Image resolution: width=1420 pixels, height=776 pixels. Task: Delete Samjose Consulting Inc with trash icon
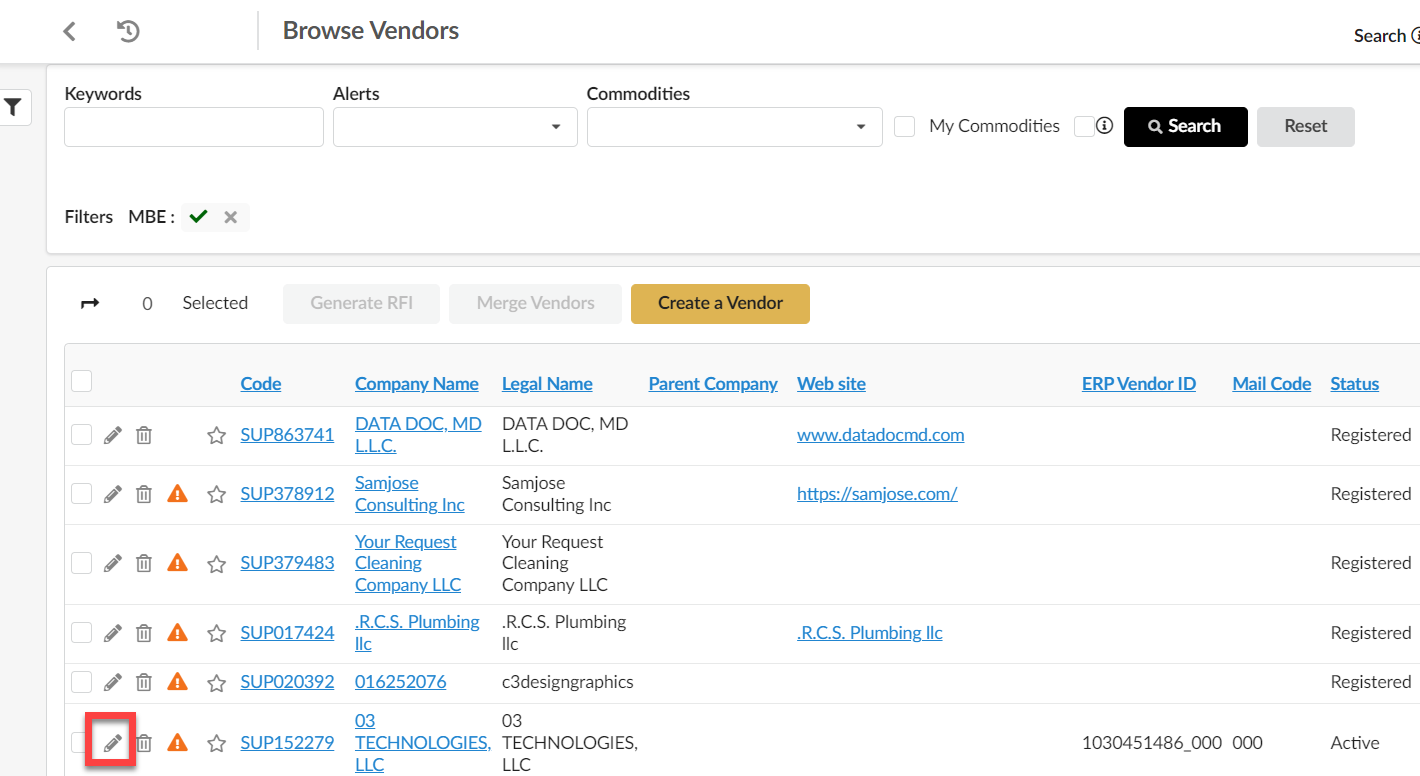pos(144,494)
